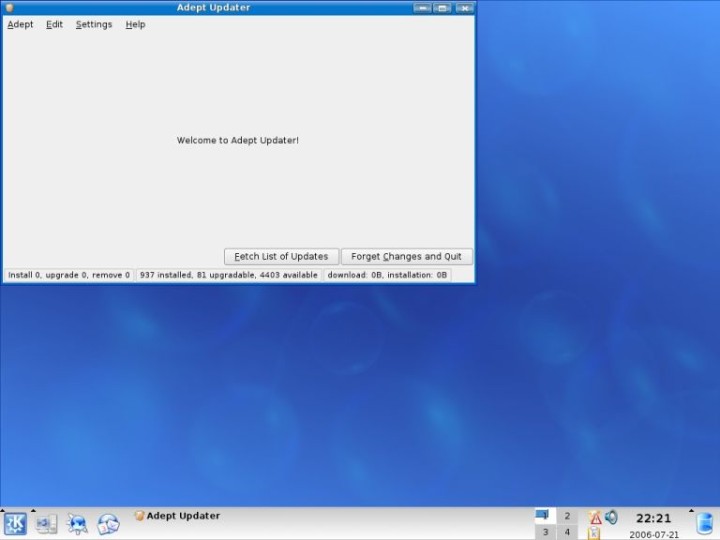The image size is (720, 540).
Task: Open the KDE K menu launcher
Action: [x=15, y=523]
